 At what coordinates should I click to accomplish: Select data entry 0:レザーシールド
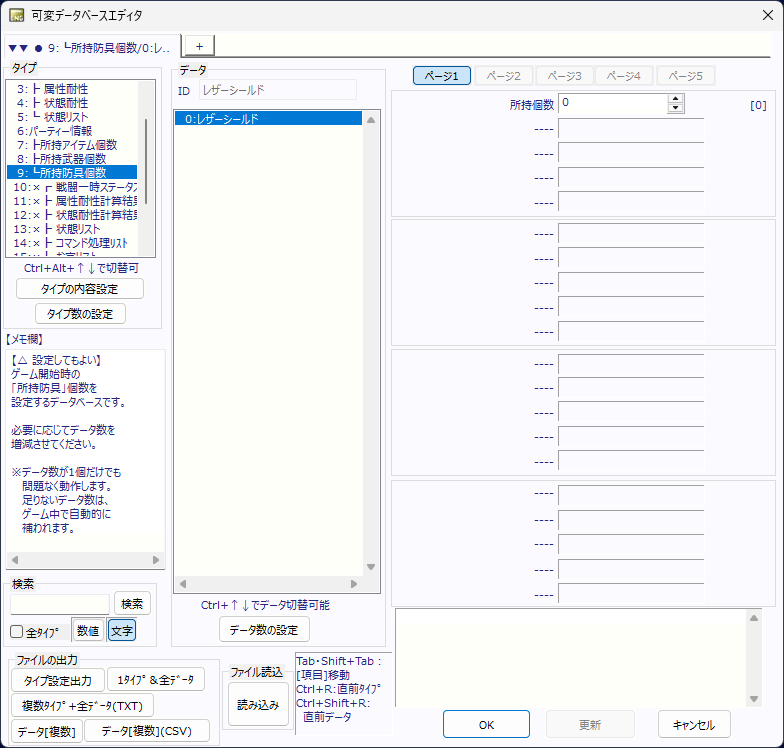(x=267, y=119)
